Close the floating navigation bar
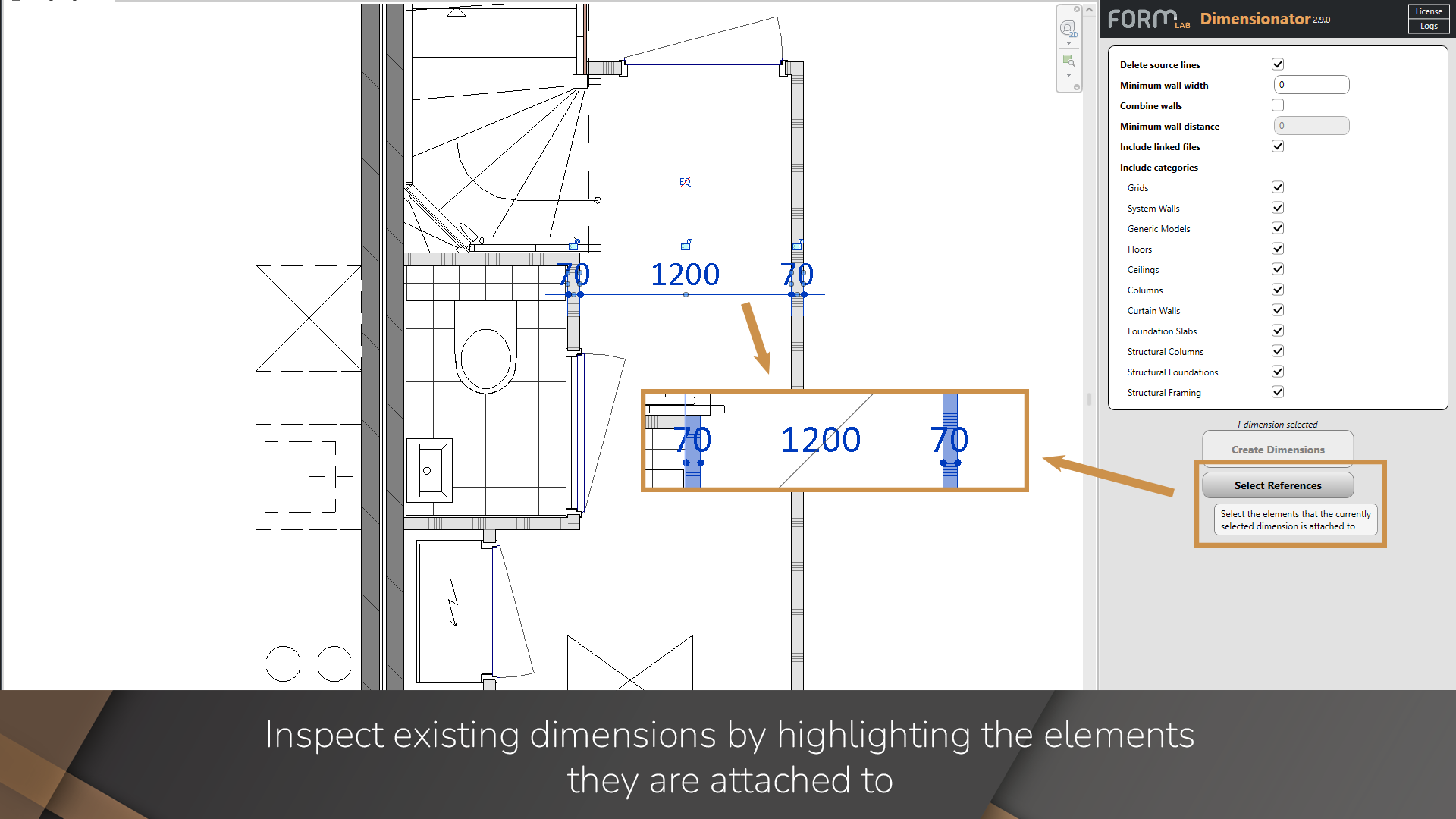Screen dimensions: 1456x819 click(x=1075, y=9)
